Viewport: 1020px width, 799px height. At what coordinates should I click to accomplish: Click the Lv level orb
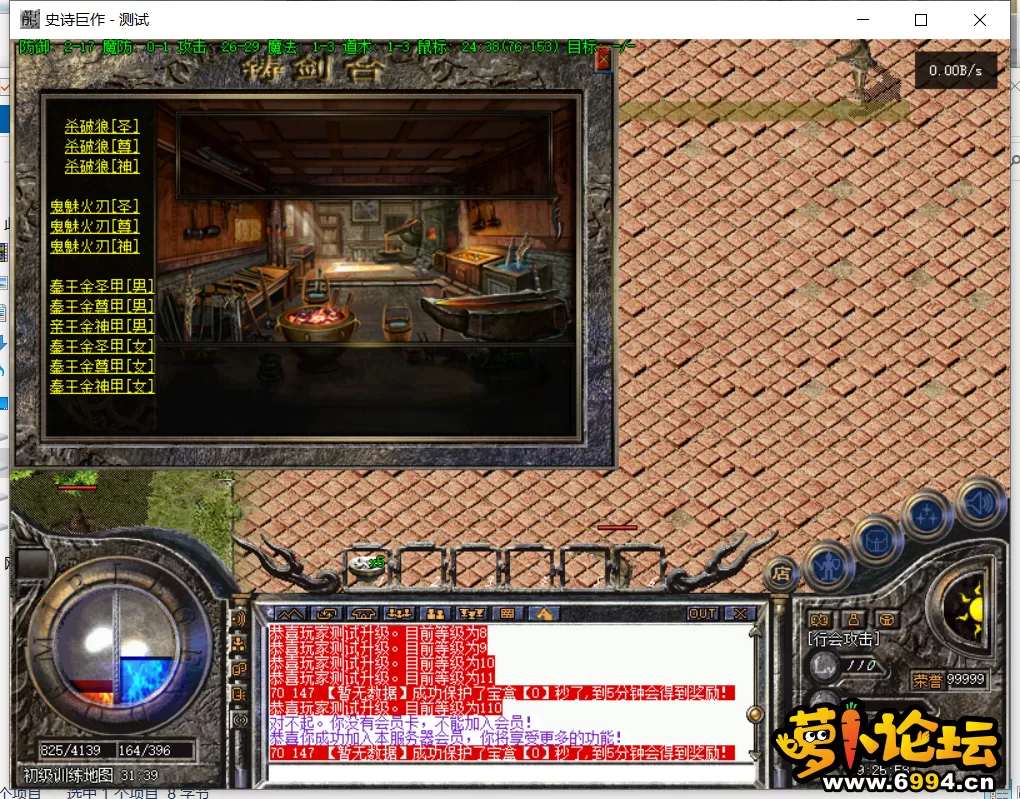tap(824, 665)
